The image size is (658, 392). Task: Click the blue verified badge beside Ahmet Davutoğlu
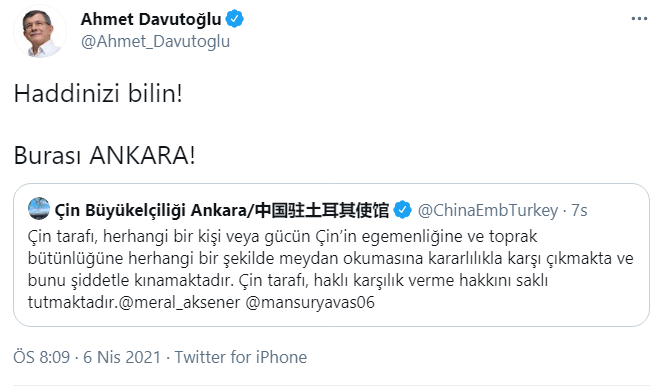[x=235, y=19]
